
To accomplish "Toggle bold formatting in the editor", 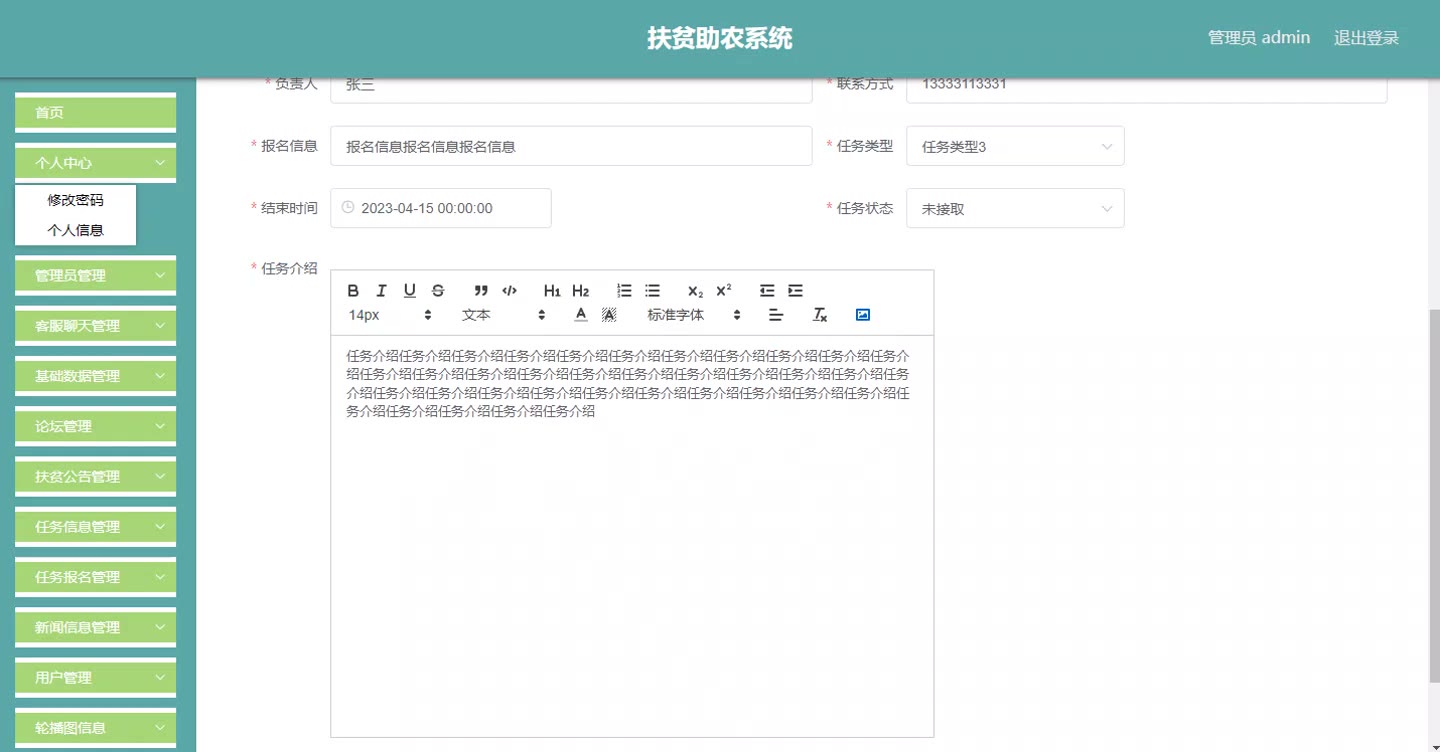I will coord(353,291).
